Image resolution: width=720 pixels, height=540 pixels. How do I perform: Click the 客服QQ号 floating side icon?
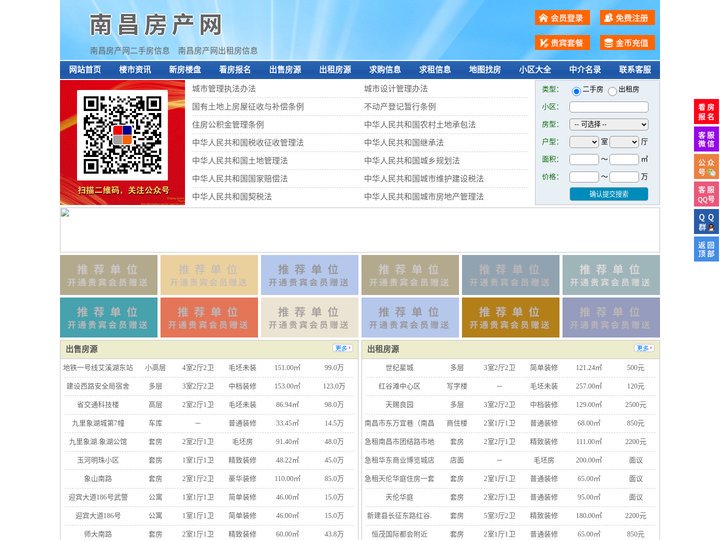coord(706,194)
